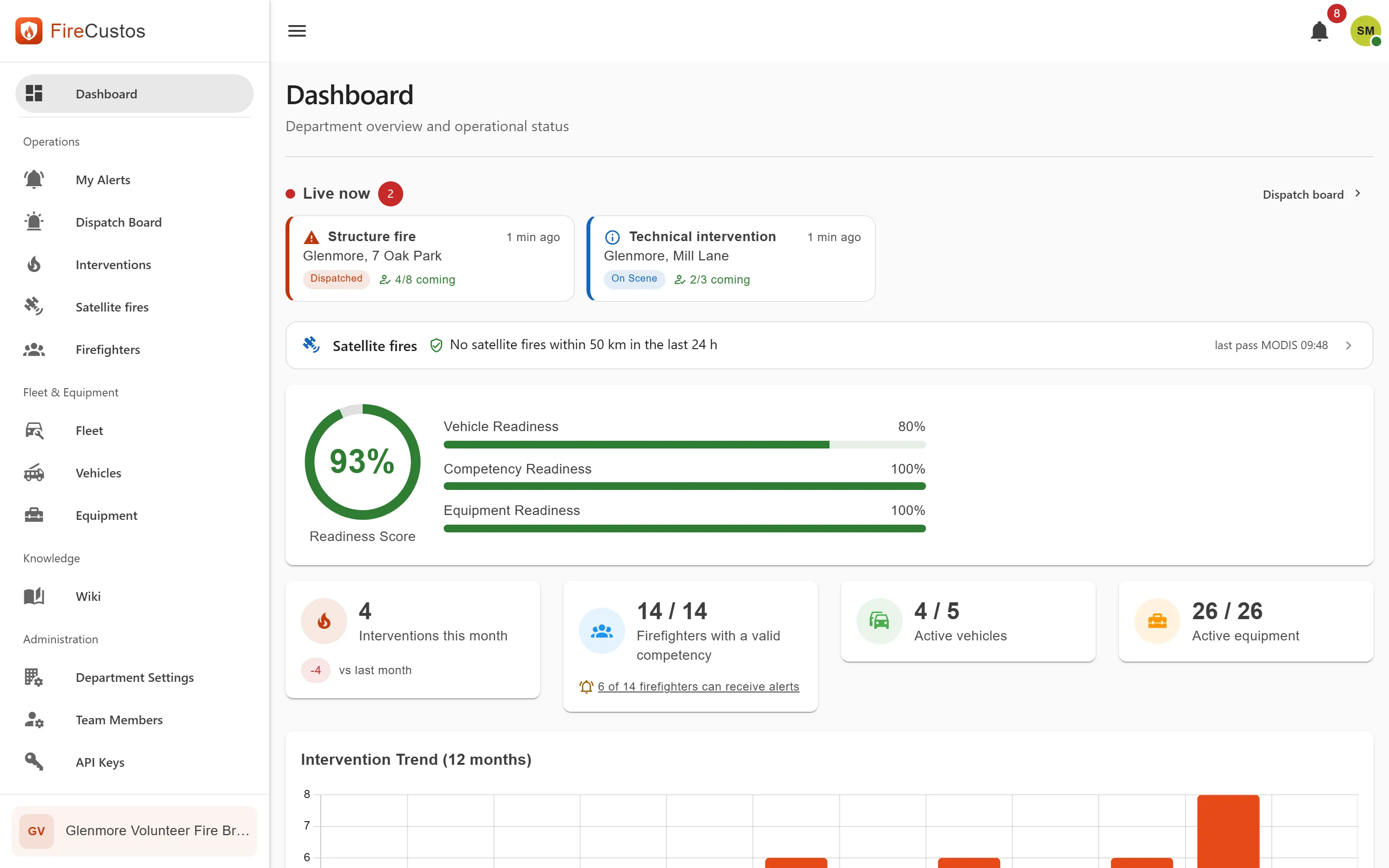Open Satellite fires sidebar entry
The width and height of the screenshot is (1389, 868).
click(134, 307)
